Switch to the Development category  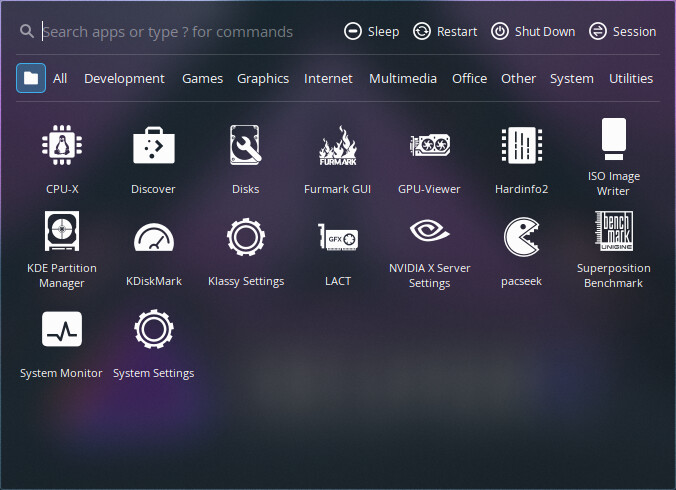[x=124, y=78]
